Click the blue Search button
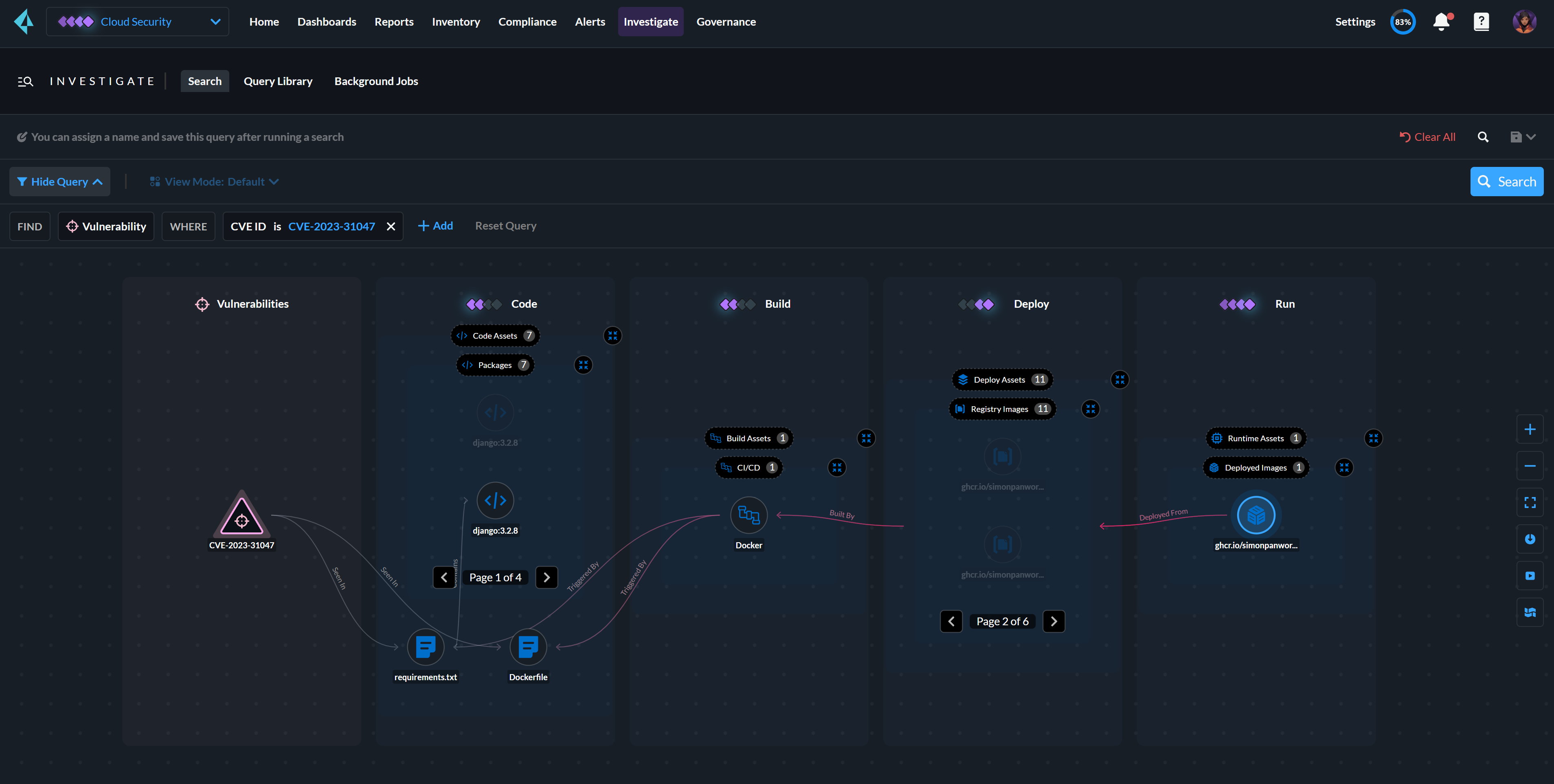The height and width of the screenshot is (784, 1554). pyautogui.click(x=1507, y=182)
